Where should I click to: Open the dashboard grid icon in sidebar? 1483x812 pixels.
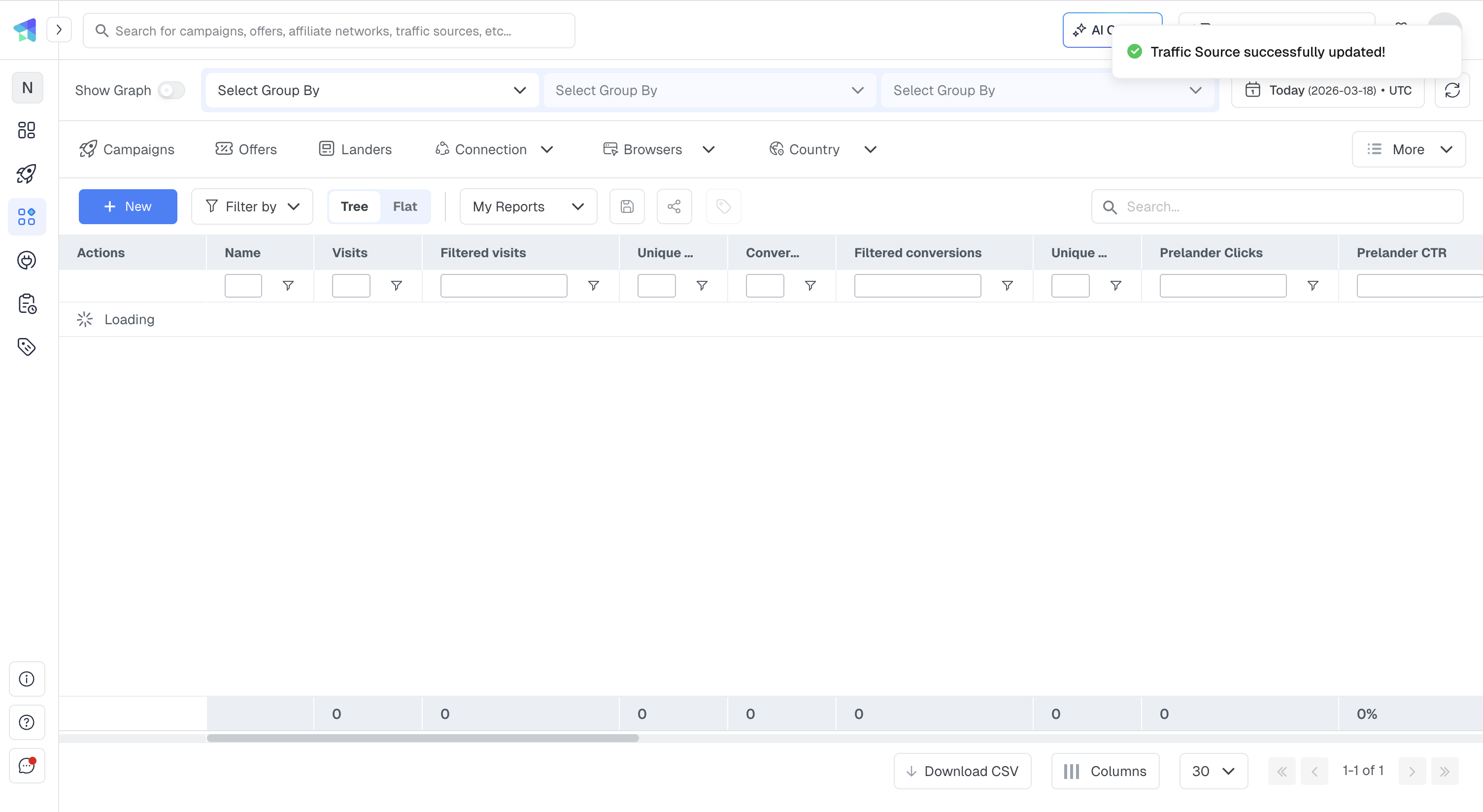pyautogui.click(x=27, y=131)
